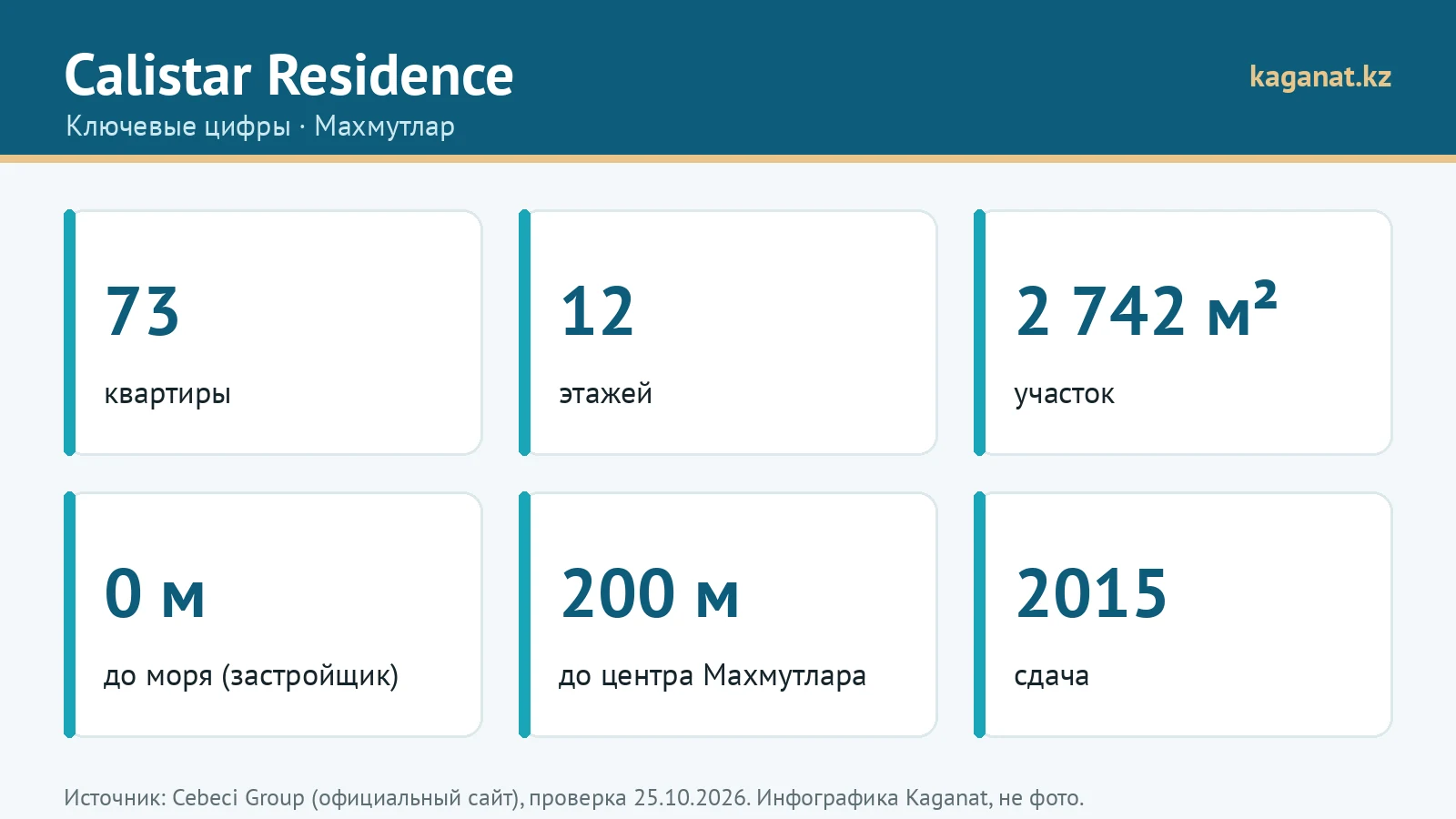Viewport: 1456px width, 819px height.
Task: Open the kaganat.kz link
Action: (x=1320, y=77)
